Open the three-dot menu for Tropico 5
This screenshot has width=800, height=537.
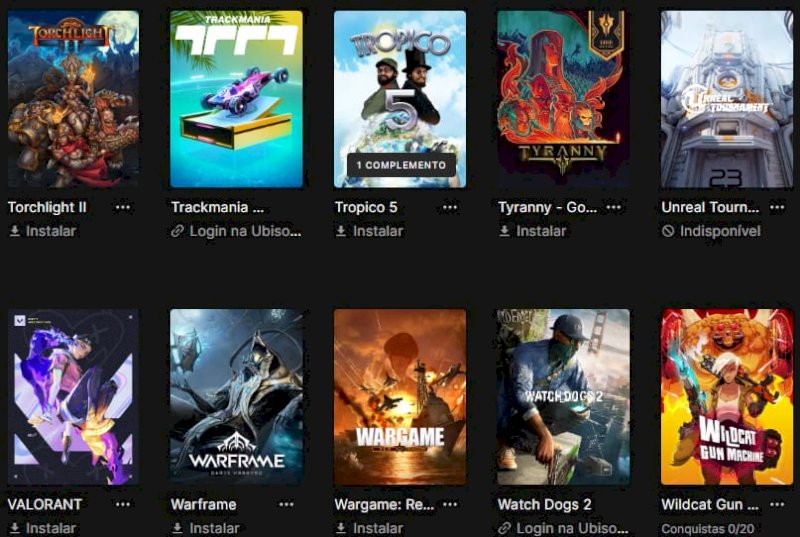click(x=450, y=207)
